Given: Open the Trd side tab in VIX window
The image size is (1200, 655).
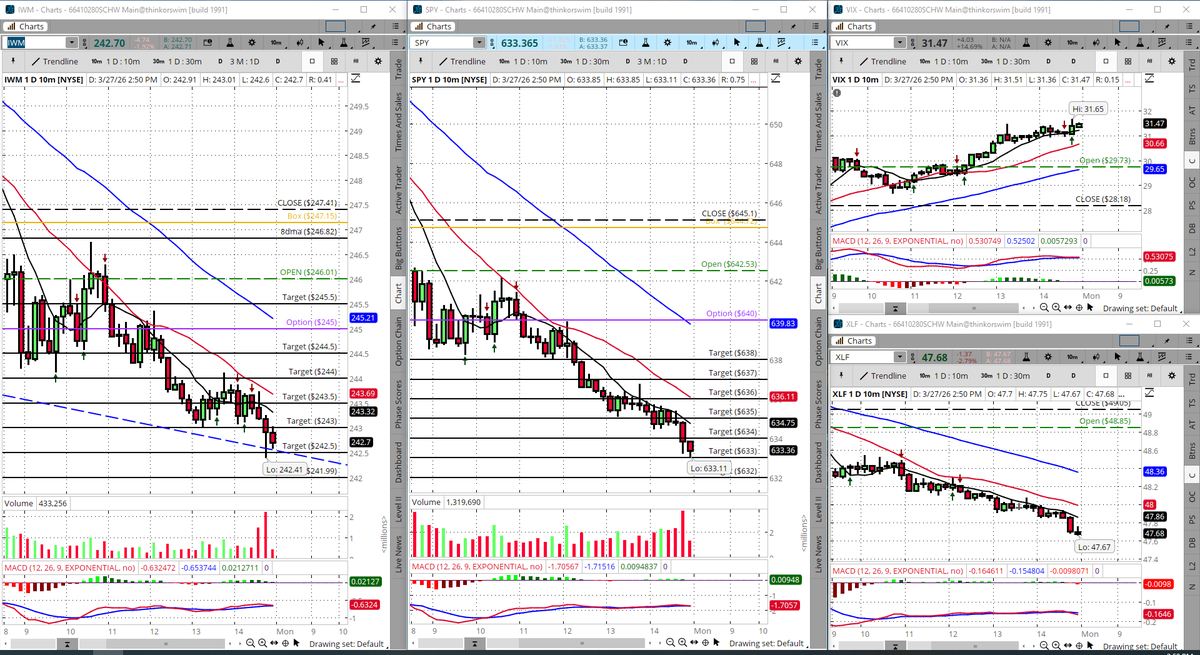Looking at the screenshot, I should pyautogui.click(x=1192, y=65).
